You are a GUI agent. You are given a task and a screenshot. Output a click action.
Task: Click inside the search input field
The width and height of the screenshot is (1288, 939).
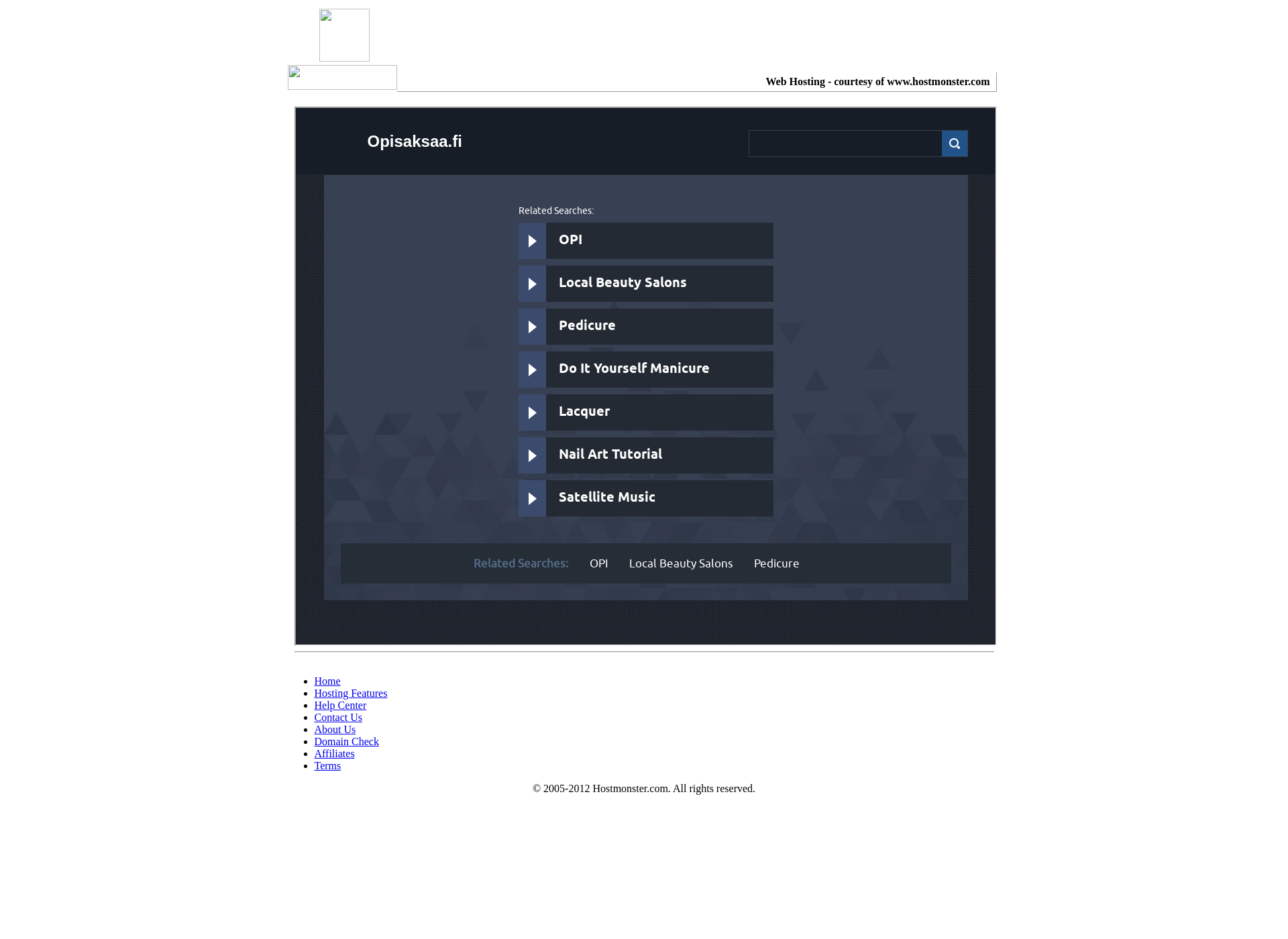coord(845,143)
